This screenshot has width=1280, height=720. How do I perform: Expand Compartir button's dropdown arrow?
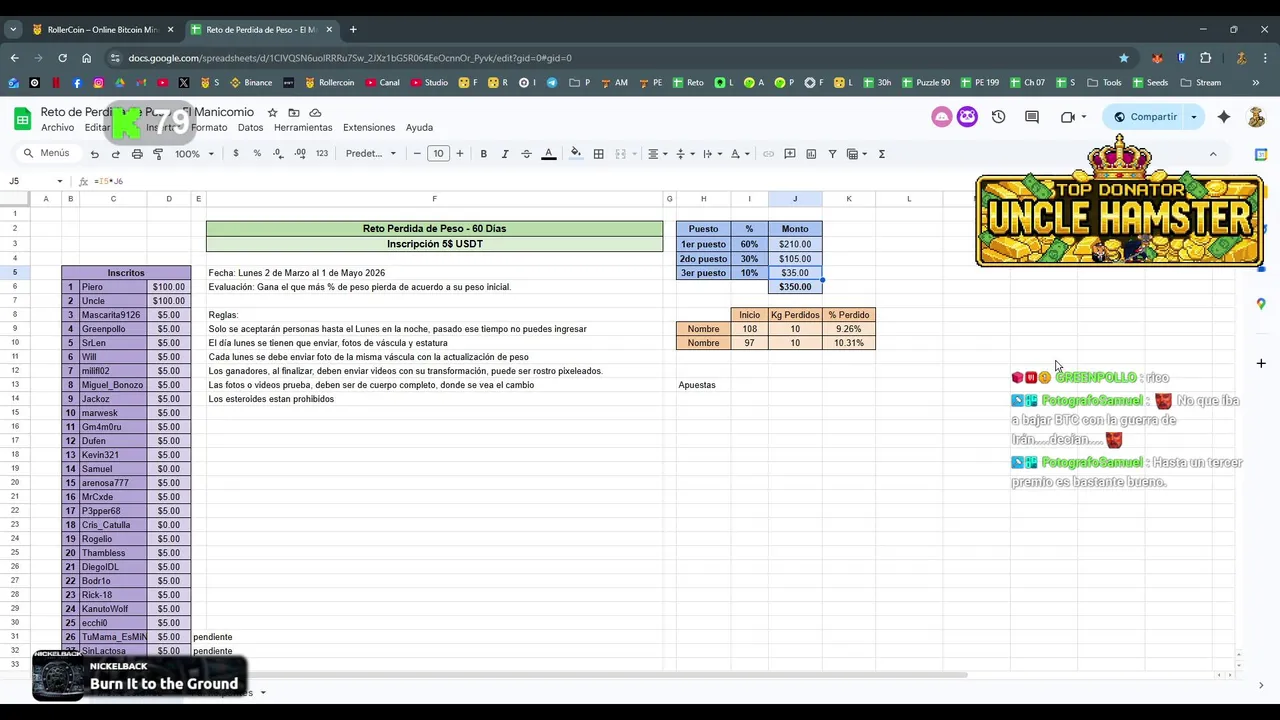tap(1193, 117)
